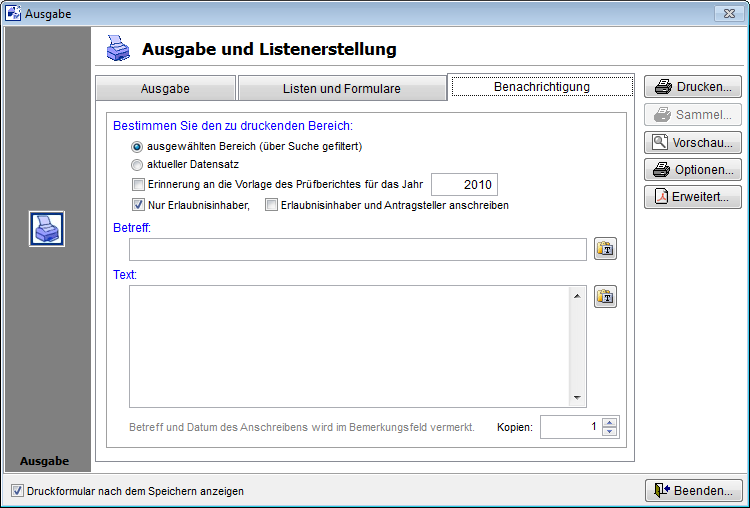Screen dimensions: 750x508
Task: Check 'Erlaubnisinhaber und Antragsteller anschreiben'
Action: tap(271, 205)
